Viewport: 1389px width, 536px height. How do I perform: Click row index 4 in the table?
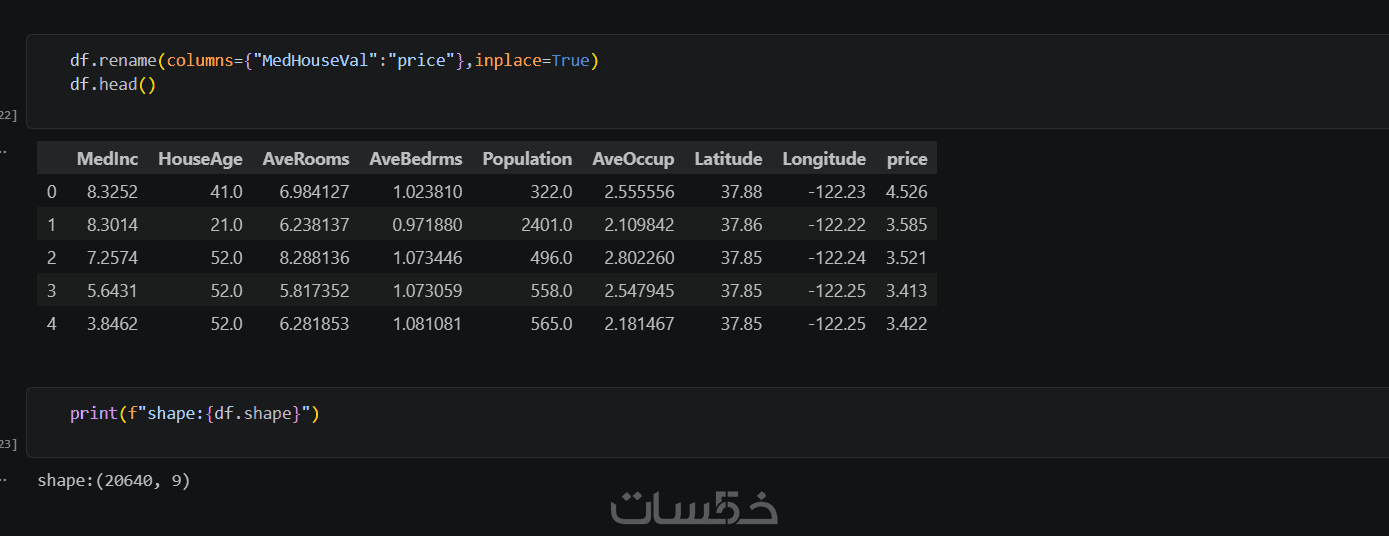(52, 323)
